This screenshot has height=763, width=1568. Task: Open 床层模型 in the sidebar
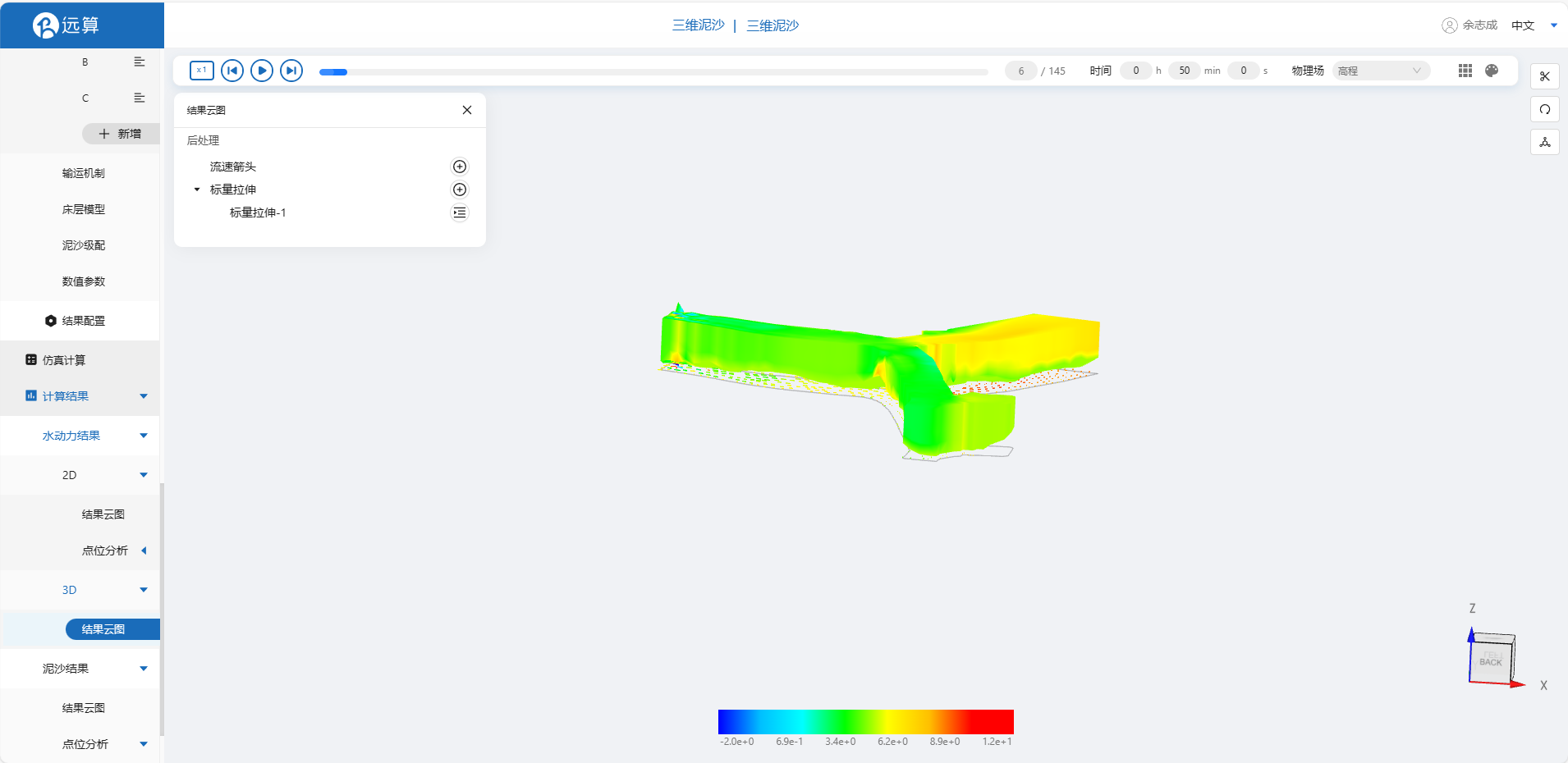point(83,209)
